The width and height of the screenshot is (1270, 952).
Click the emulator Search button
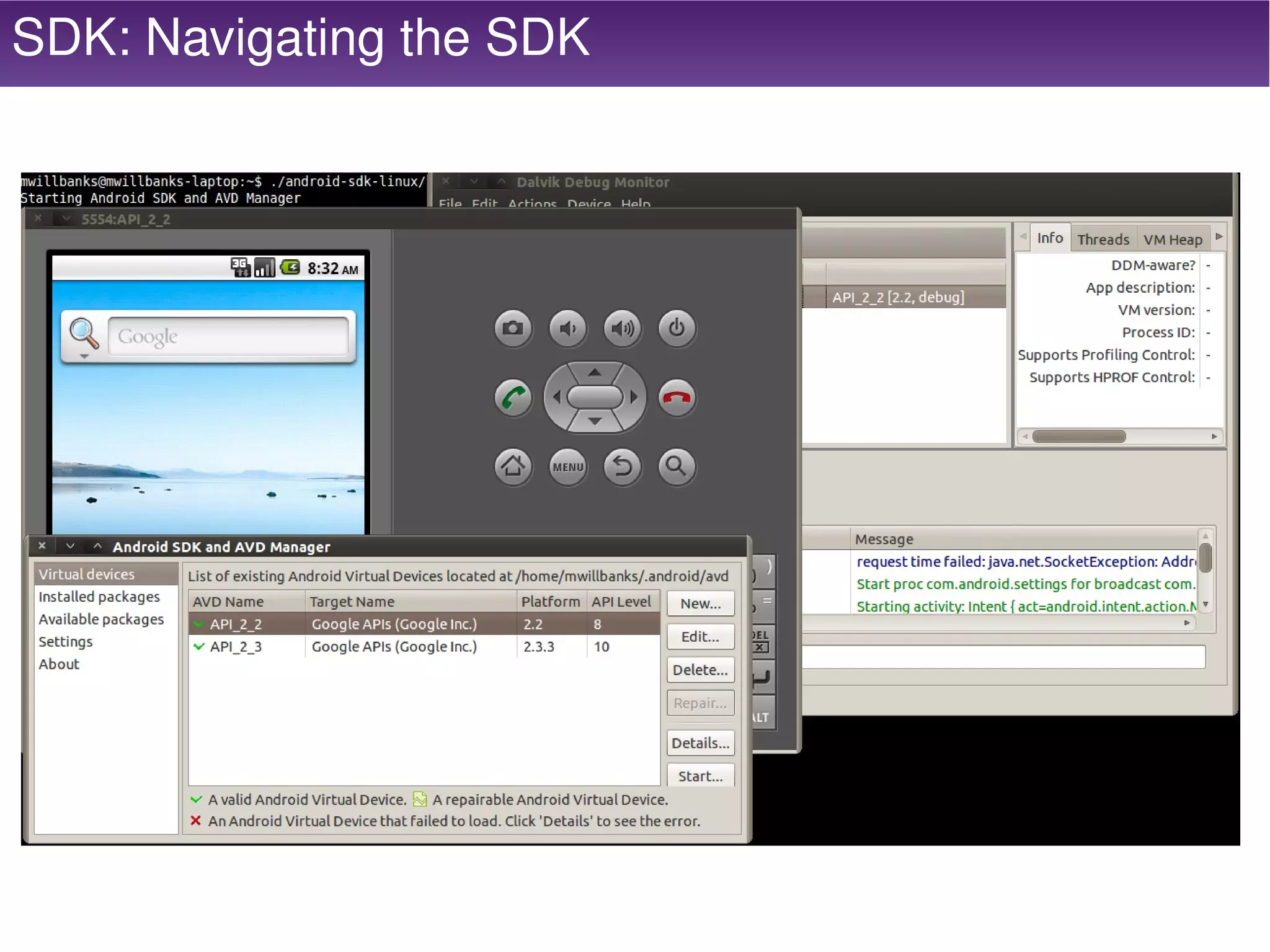pos(677,466)
